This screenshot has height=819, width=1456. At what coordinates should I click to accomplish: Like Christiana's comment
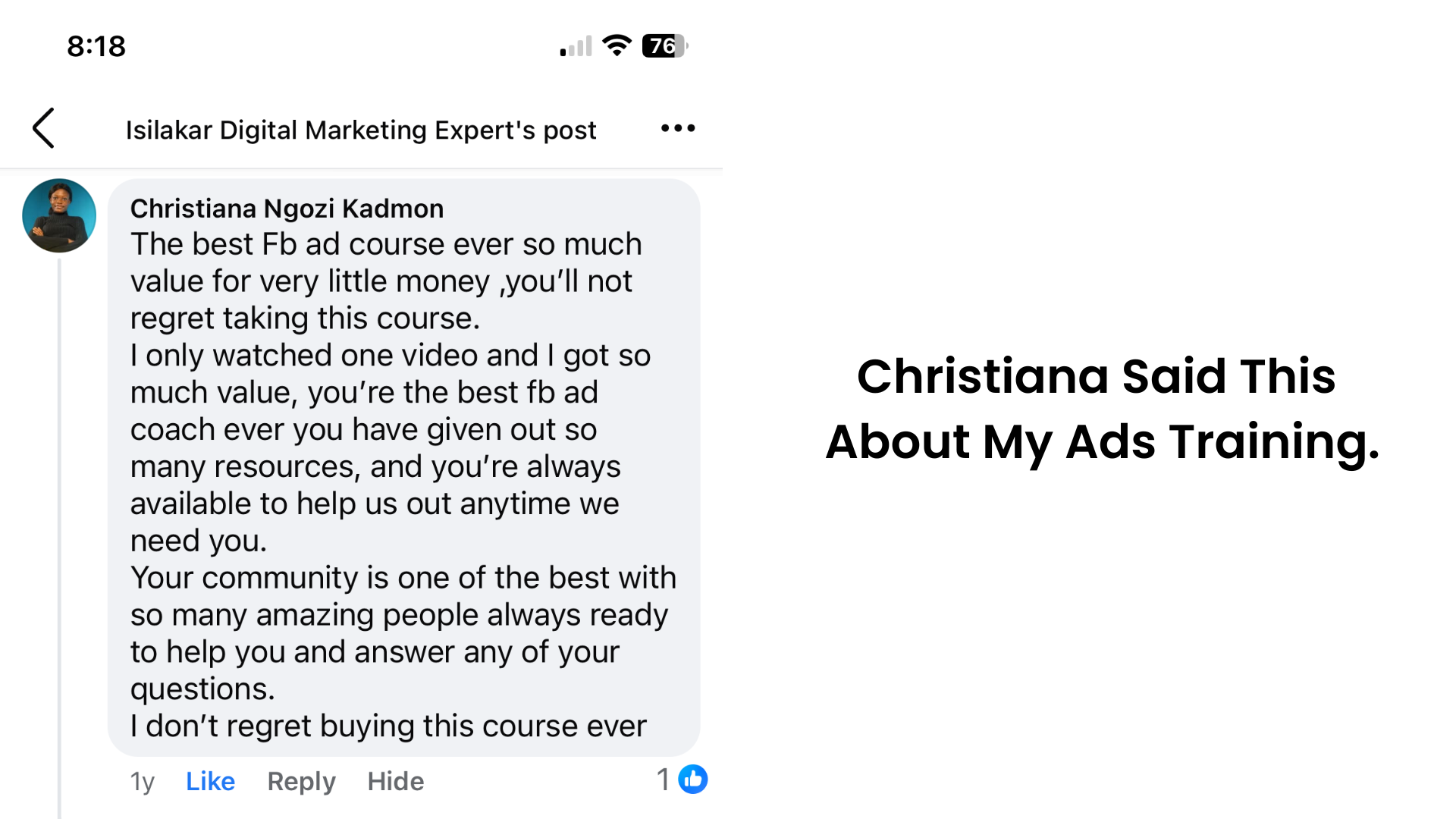click(210, 781)
